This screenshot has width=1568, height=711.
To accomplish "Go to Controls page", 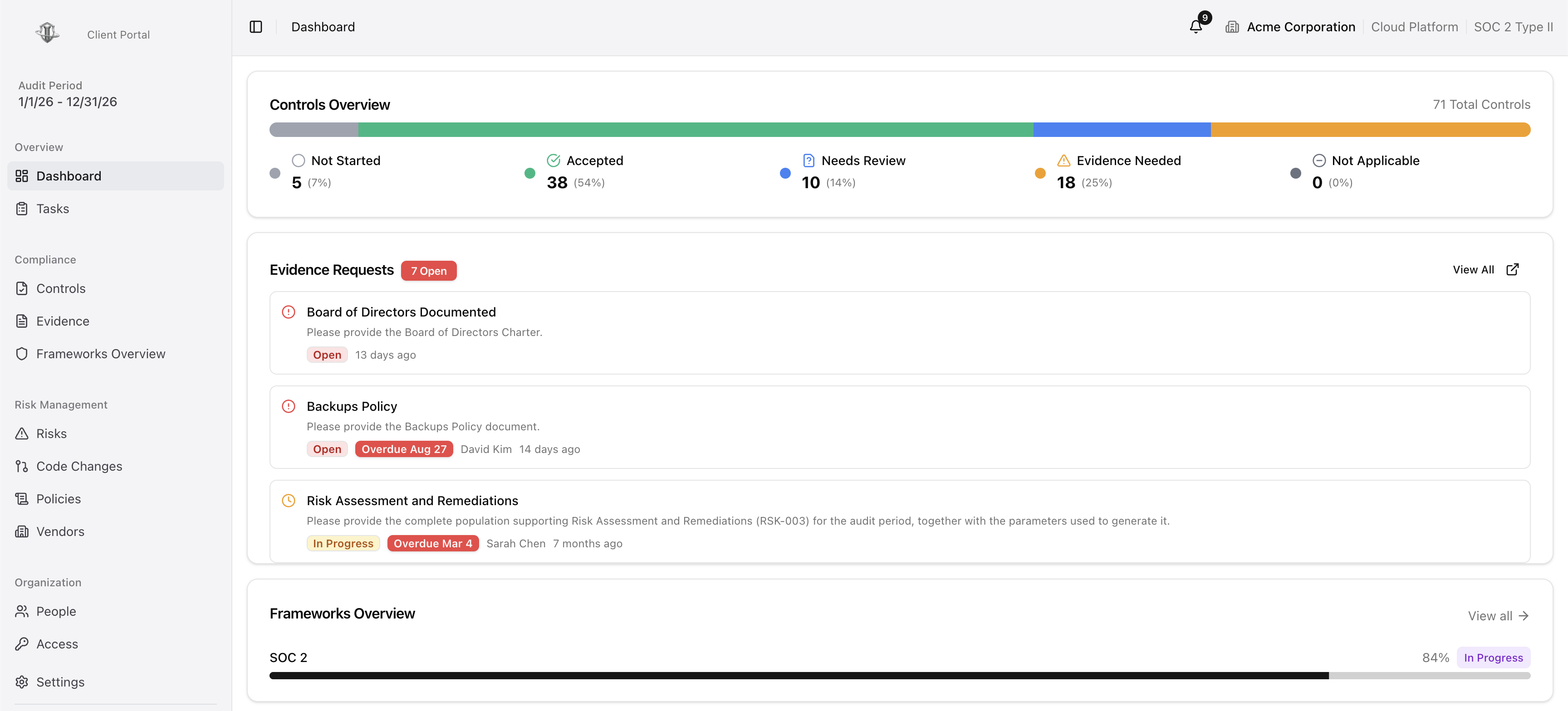I will coord(116,288).
